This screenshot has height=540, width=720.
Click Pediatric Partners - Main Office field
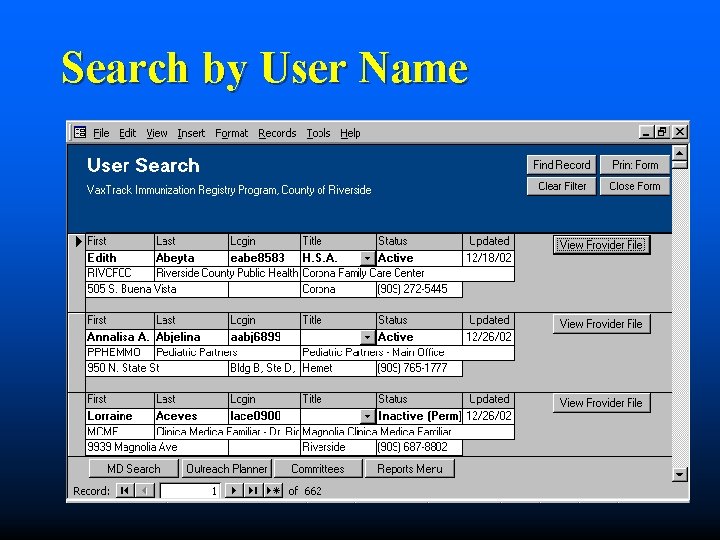(407, 353)
